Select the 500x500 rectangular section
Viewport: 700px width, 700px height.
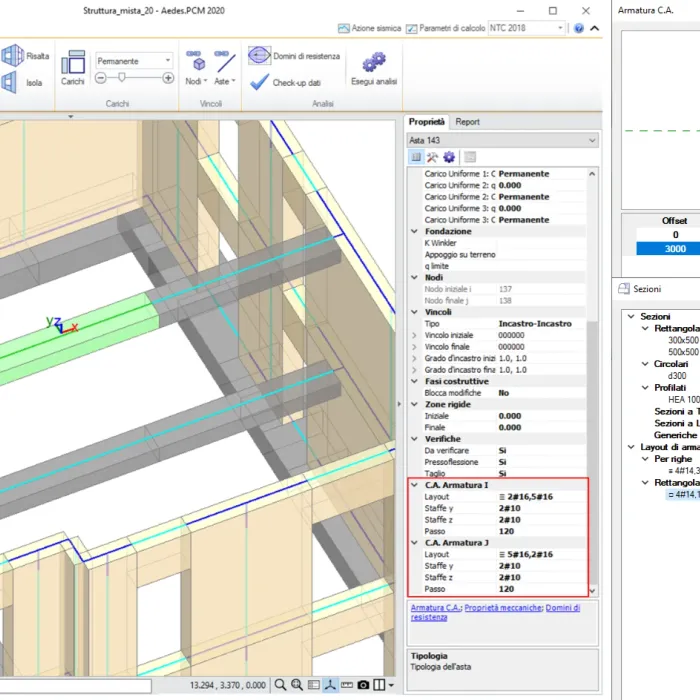pos(683,352)
